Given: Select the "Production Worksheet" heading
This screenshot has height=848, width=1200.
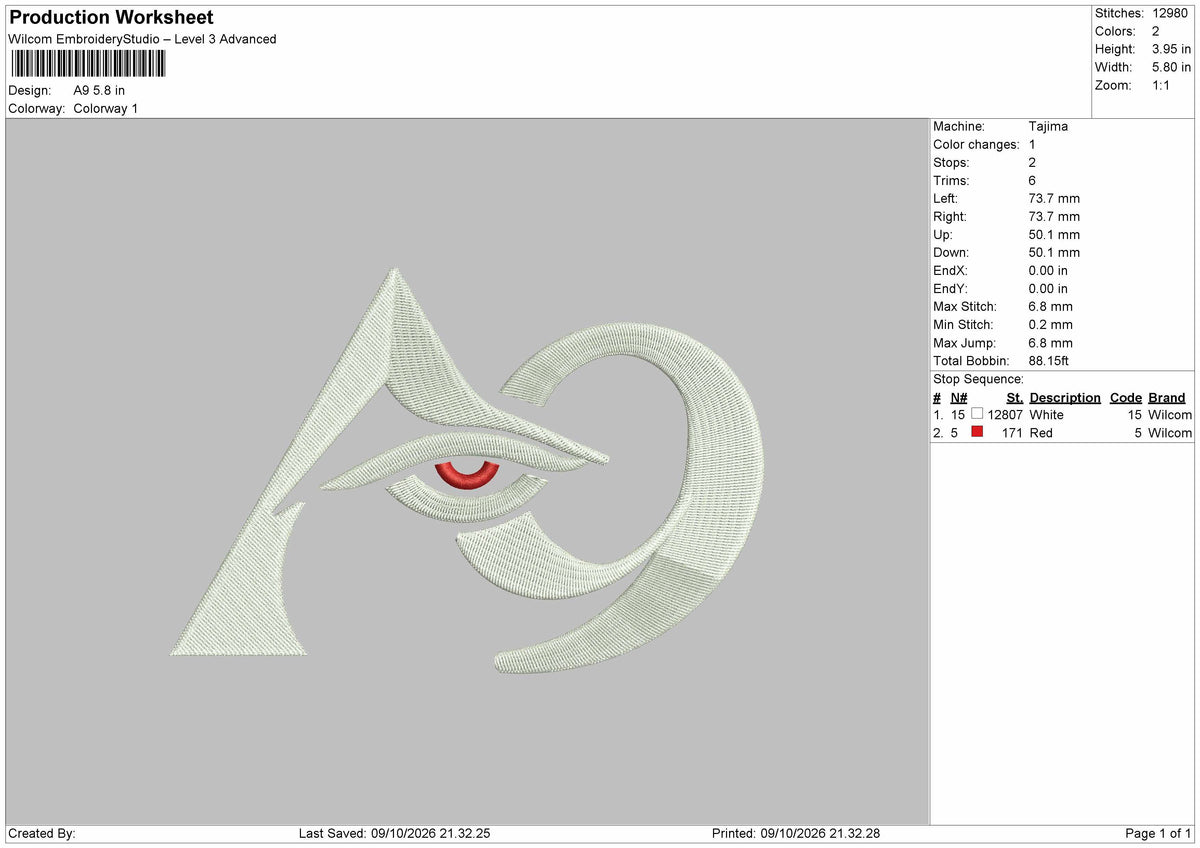Looking at the screenshot, I should click(x=111, y=17).
